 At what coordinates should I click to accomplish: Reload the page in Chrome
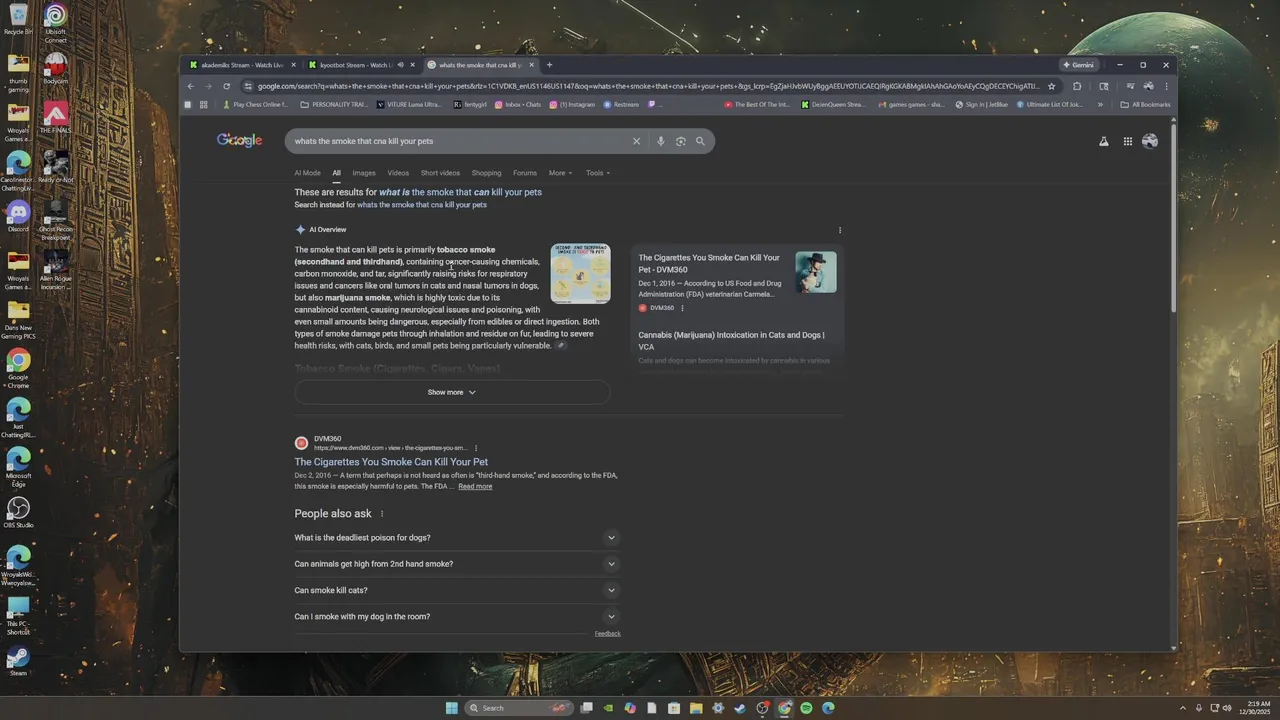(x=226, y=86)
